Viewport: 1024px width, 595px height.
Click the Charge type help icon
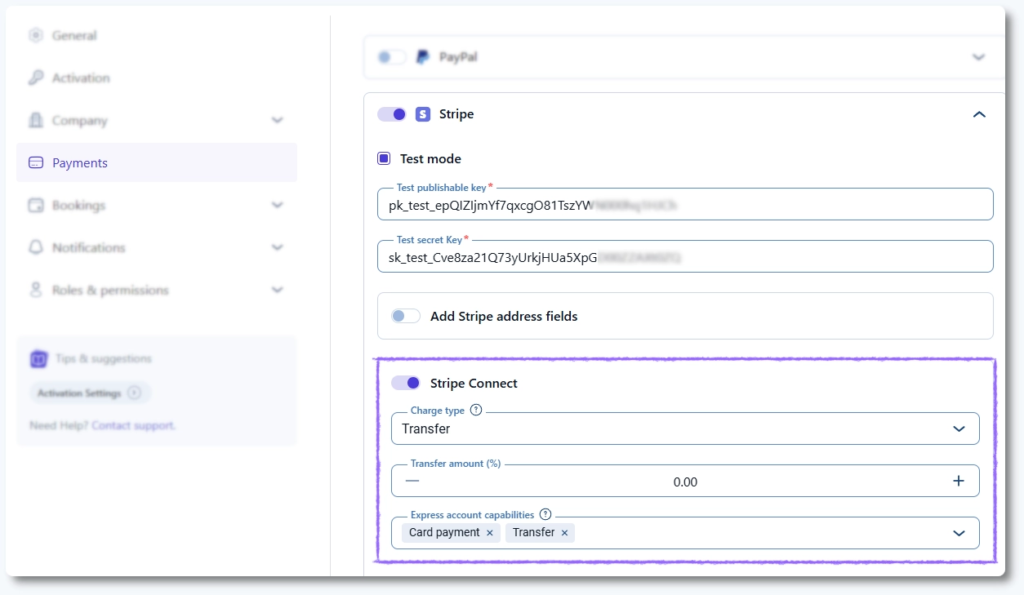[x=476, y=410]
